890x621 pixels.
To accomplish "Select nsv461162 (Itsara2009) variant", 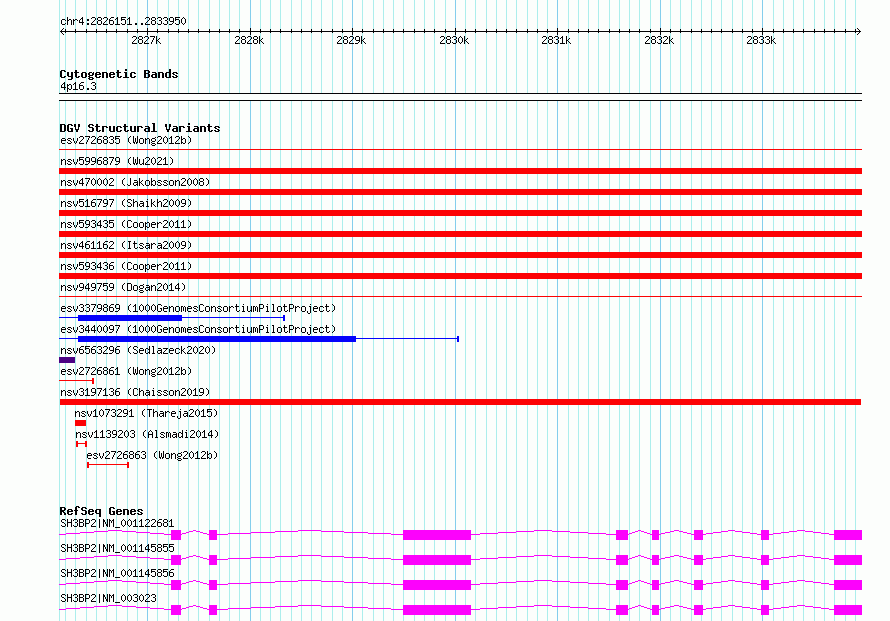I will click(x=126, y=245).
